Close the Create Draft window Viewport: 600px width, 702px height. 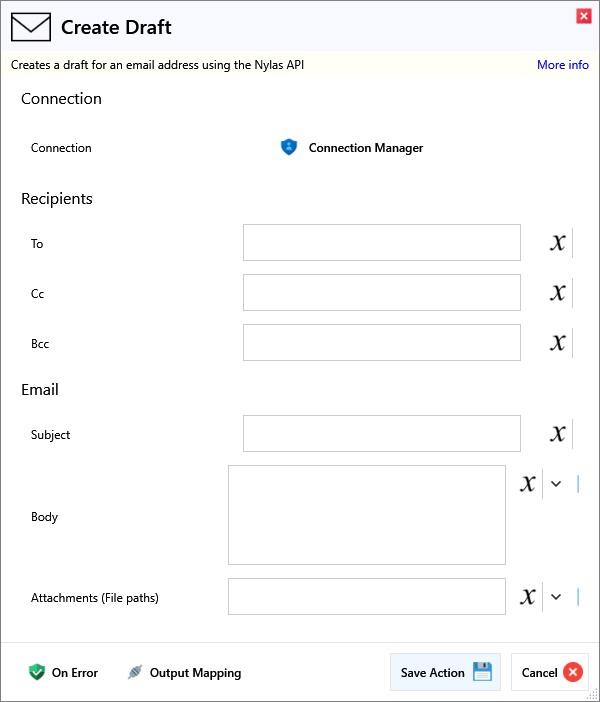click(x=584, y=16)
